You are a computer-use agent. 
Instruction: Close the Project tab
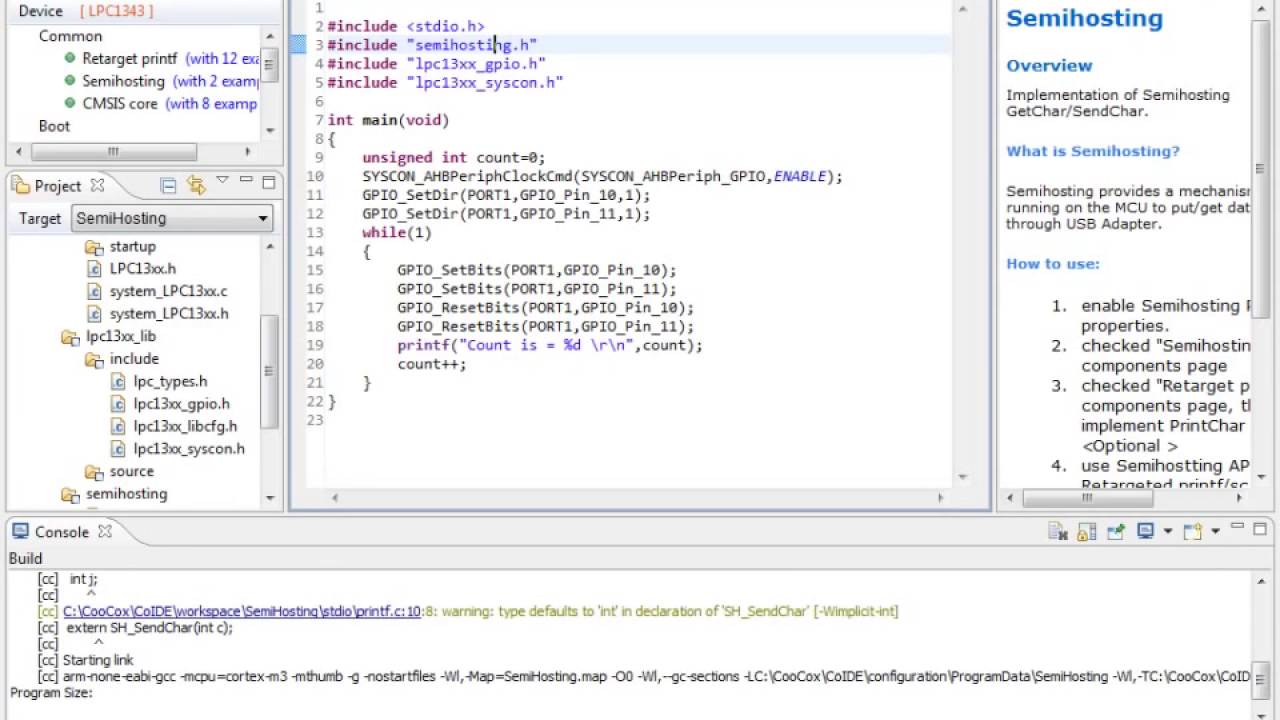97,185
